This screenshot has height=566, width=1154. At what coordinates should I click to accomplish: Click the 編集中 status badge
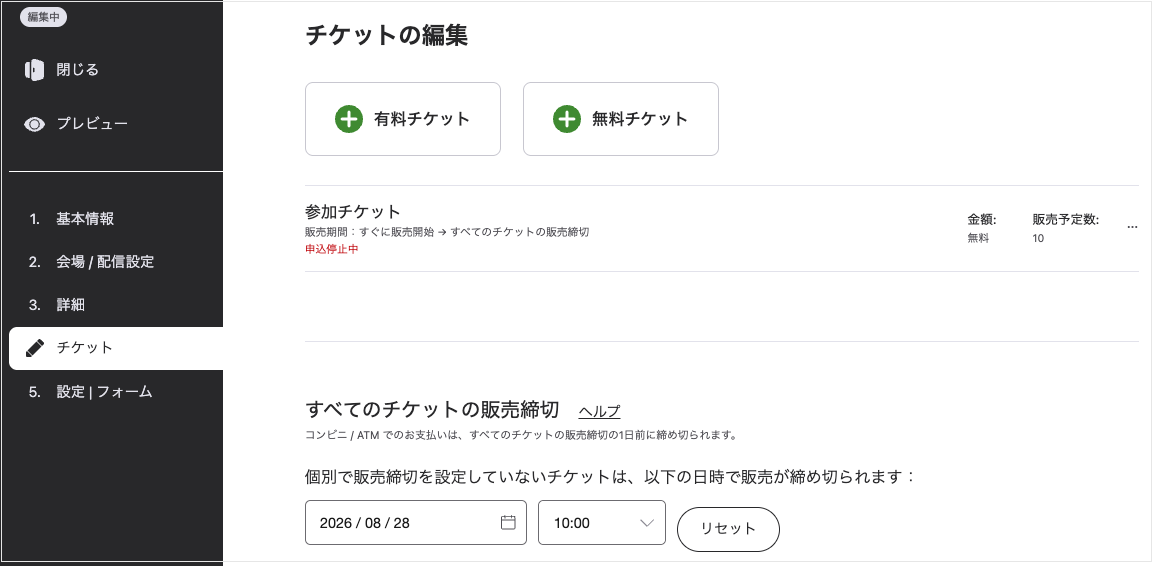(43, 17)
